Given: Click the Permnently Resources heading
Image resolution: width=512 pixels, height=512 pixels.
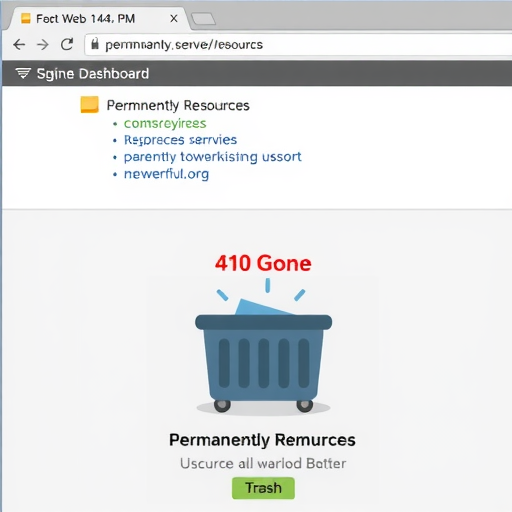Looking at the screenshot, I should (x=178, y=105).
